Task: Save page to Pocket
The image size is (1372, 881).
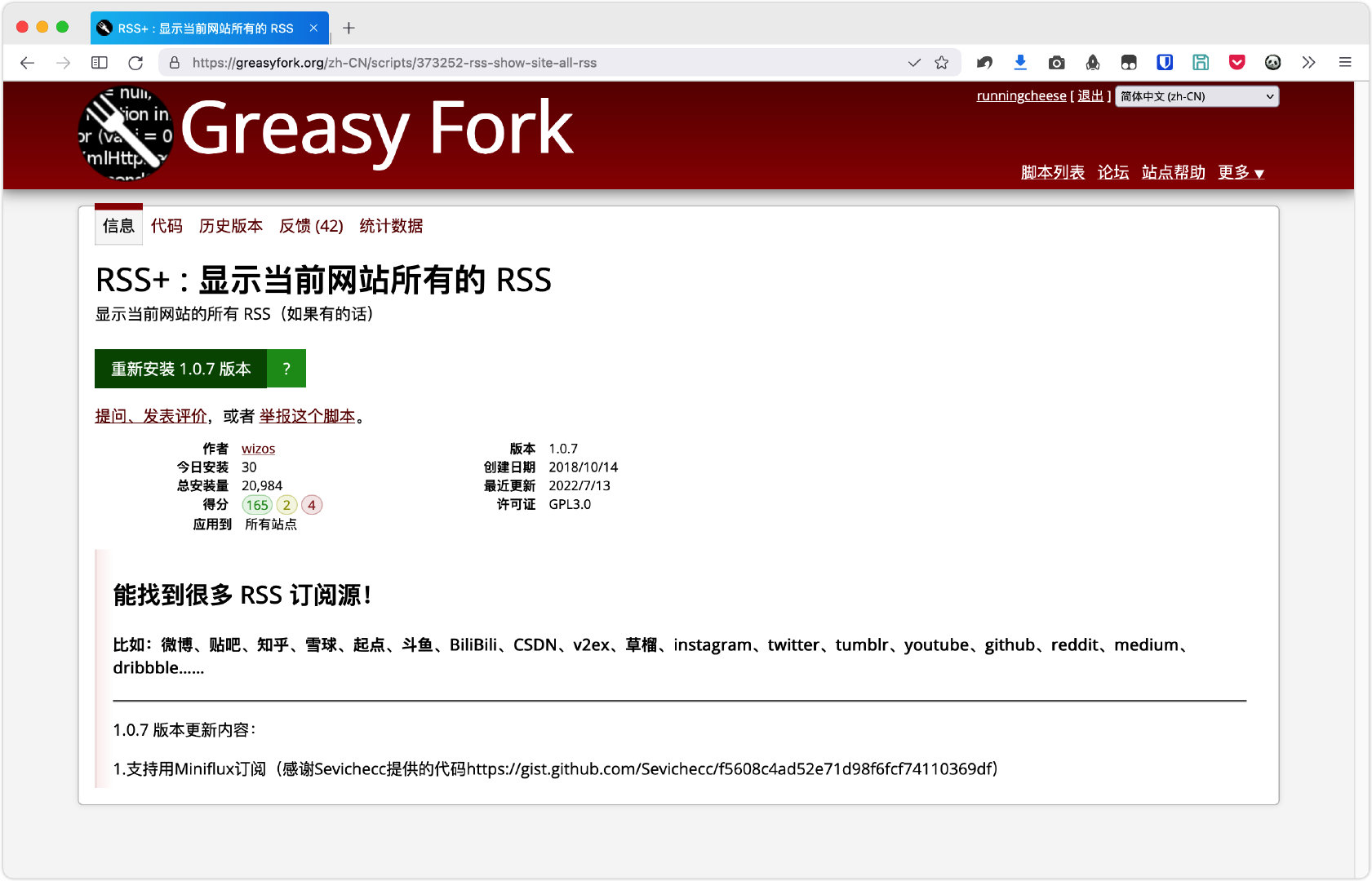Action: (1237, 63)
